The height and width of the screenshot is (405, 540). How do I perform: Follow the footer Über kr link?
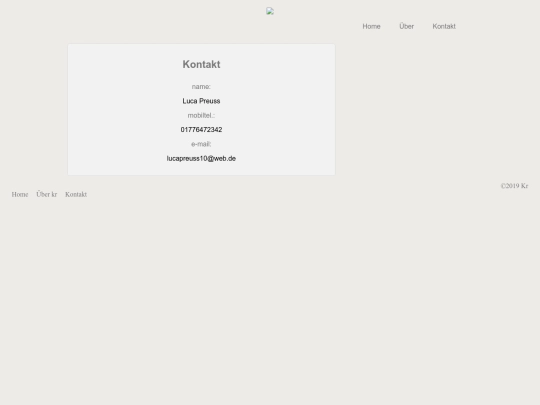(x=46, y=194)
